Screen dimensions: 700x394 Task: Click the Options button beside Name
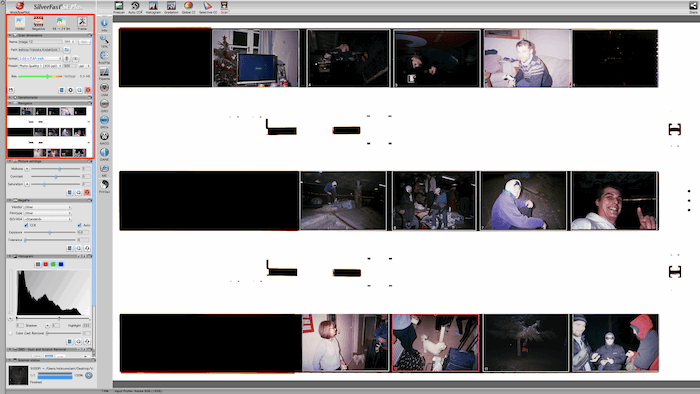(x=84, y=41)
